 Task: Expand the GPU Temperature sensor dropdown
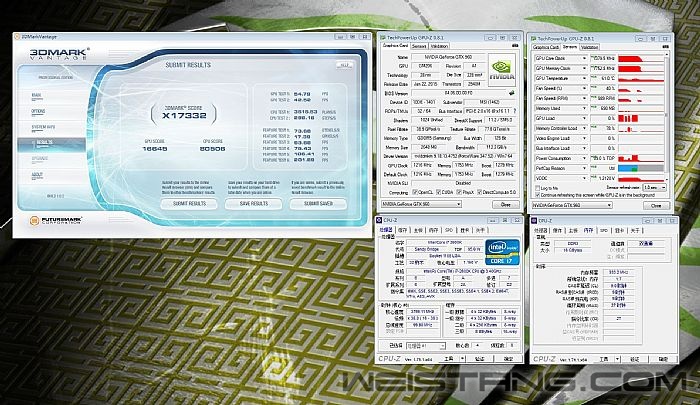[x=595, y=77]
